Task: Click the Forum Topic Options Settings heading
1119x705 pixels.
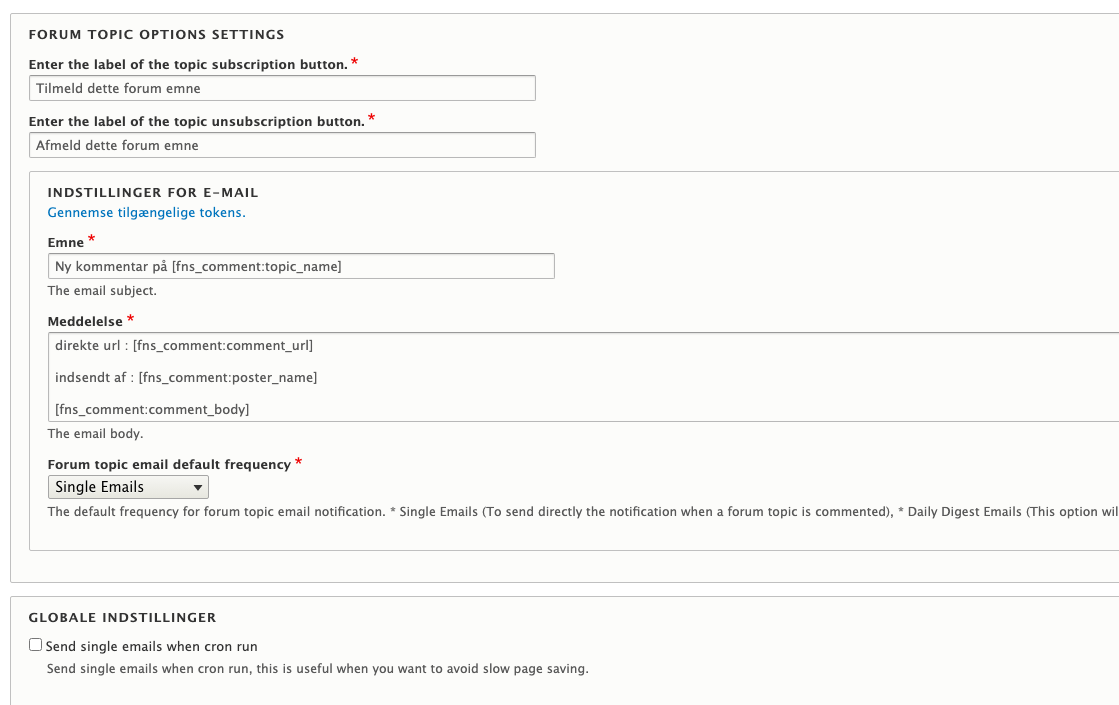Action: (x=158, y=34)
